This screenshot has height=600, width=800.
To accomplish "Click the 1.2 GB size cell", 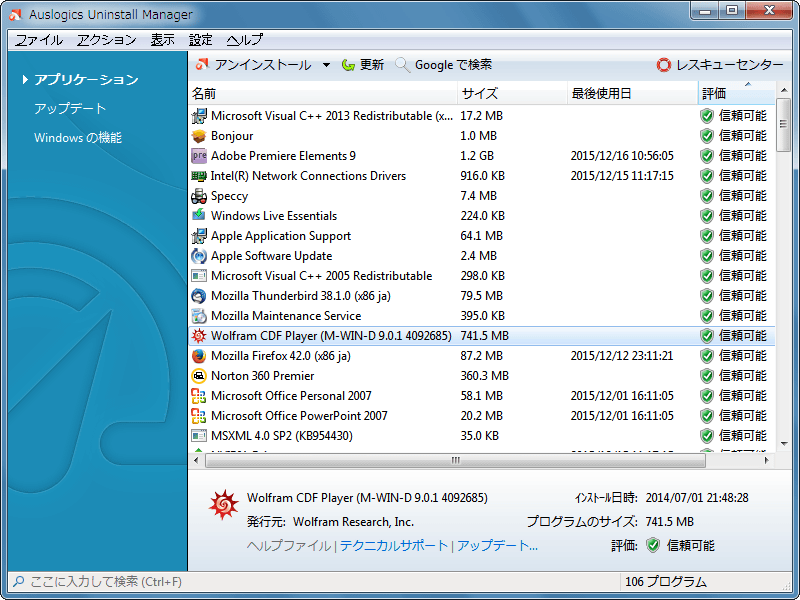I will click(477, 156).
